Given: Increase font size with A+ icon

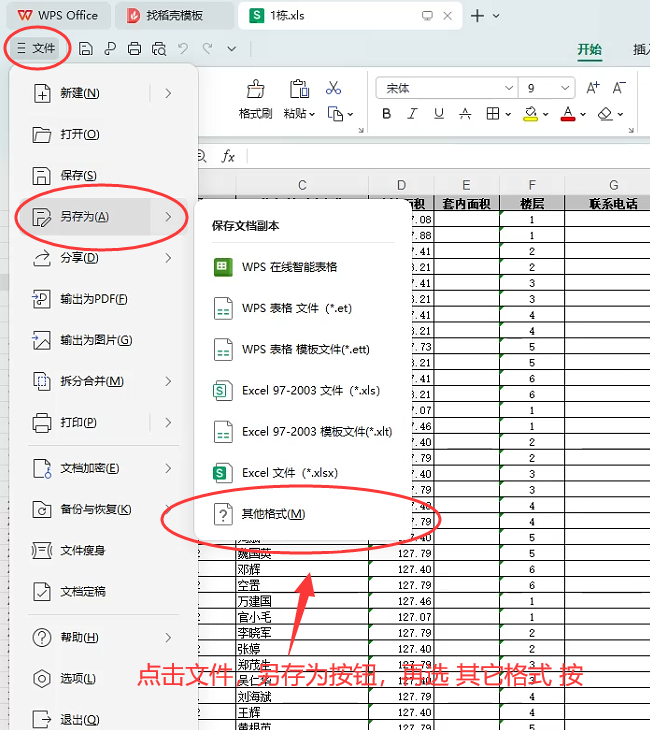Looking at the screenshot, I should click(x=593, y=88).
